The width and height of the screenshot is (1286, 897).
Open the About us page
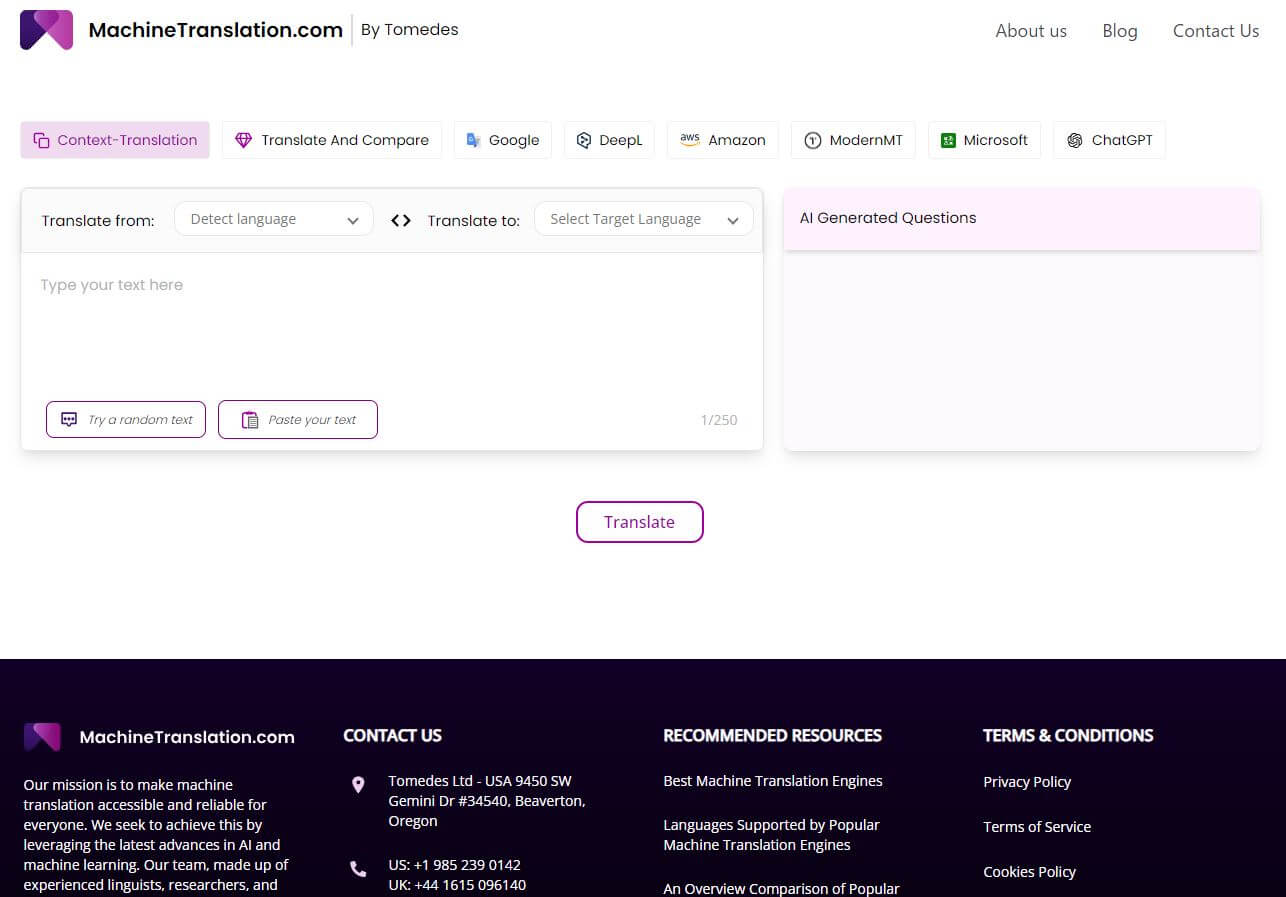click(1031, 31)
